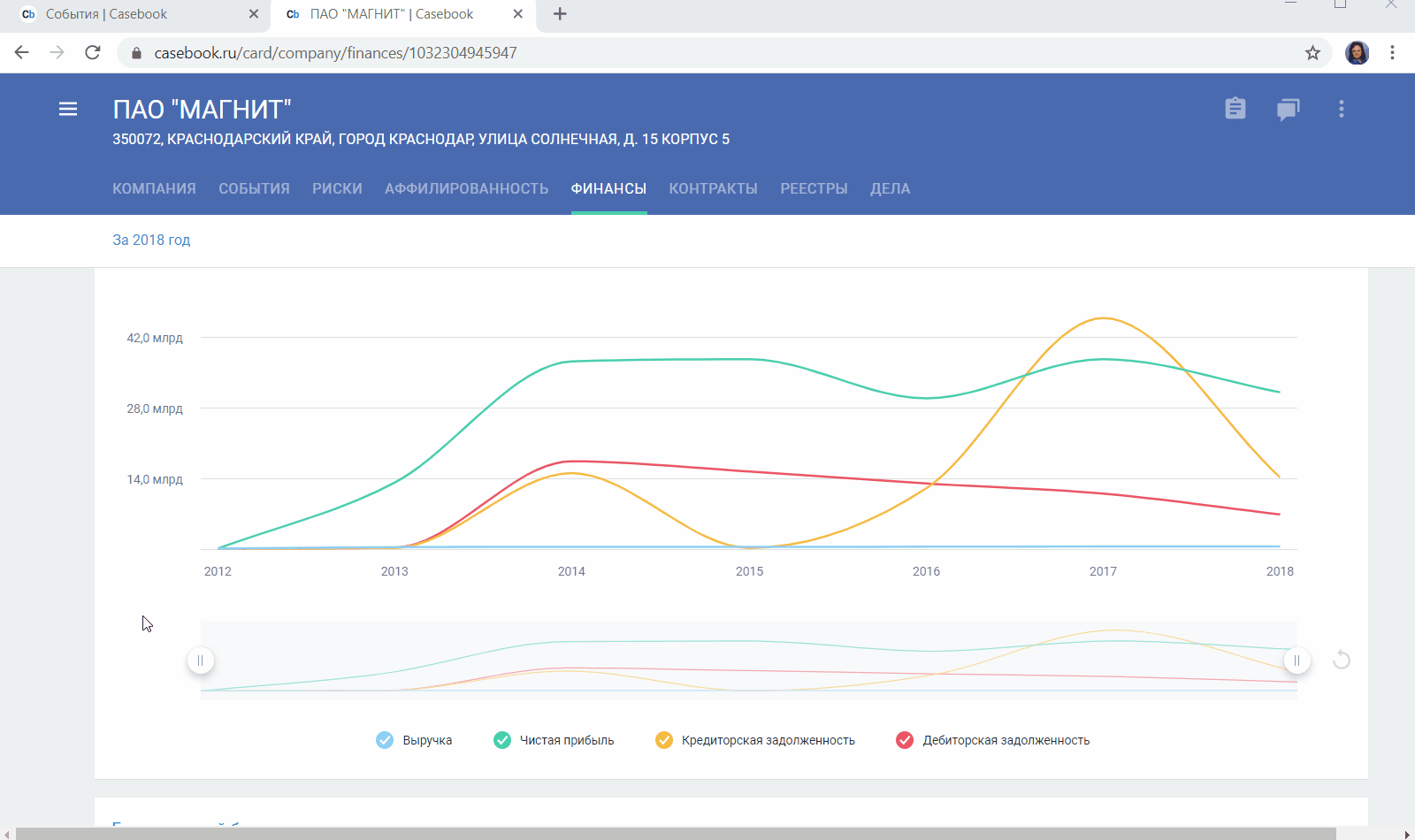Click the 2016 label on chart axis
Viewport: 1415px width, 840px height.
[x=926, y=571]
